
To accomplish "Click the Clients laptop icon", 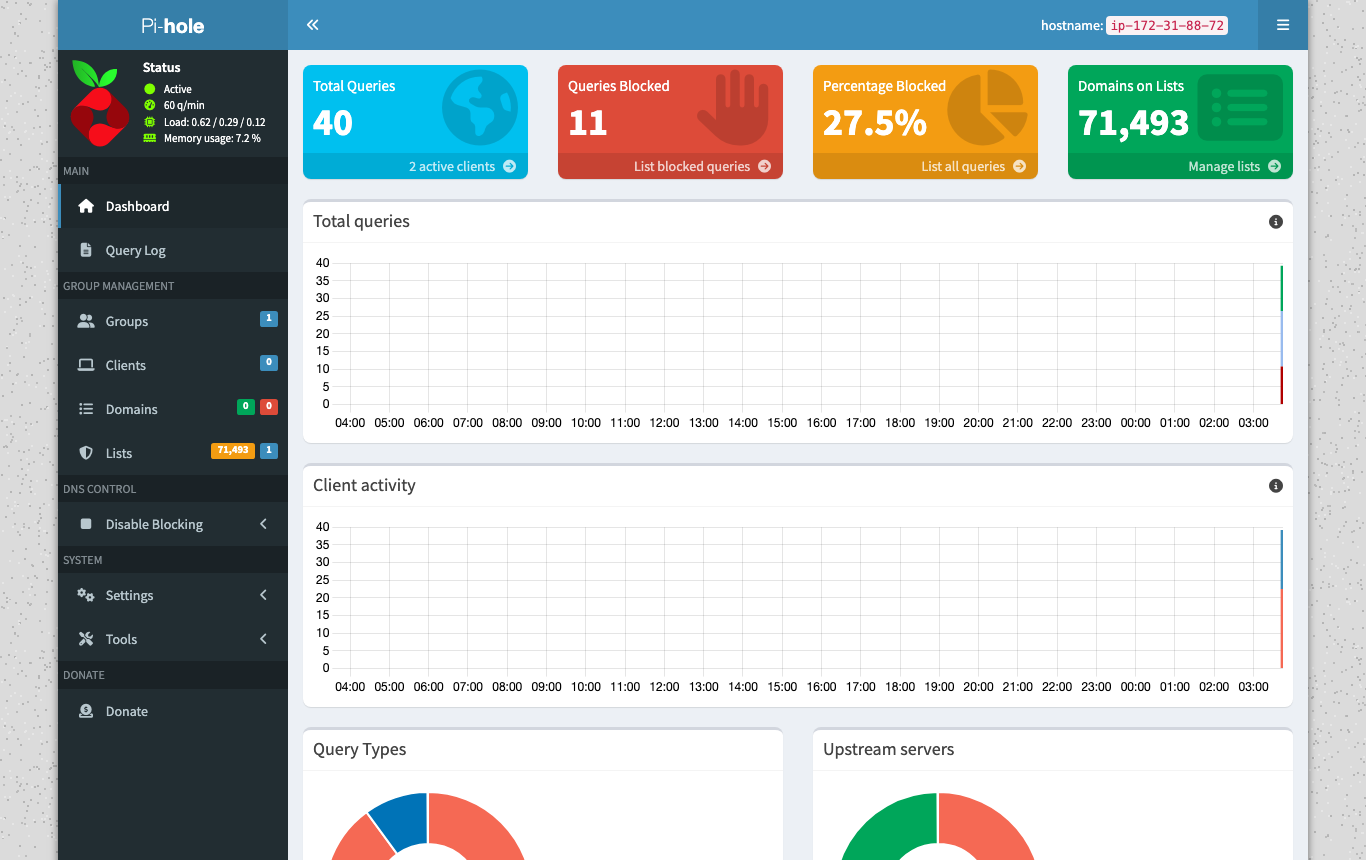I will 86,365.
